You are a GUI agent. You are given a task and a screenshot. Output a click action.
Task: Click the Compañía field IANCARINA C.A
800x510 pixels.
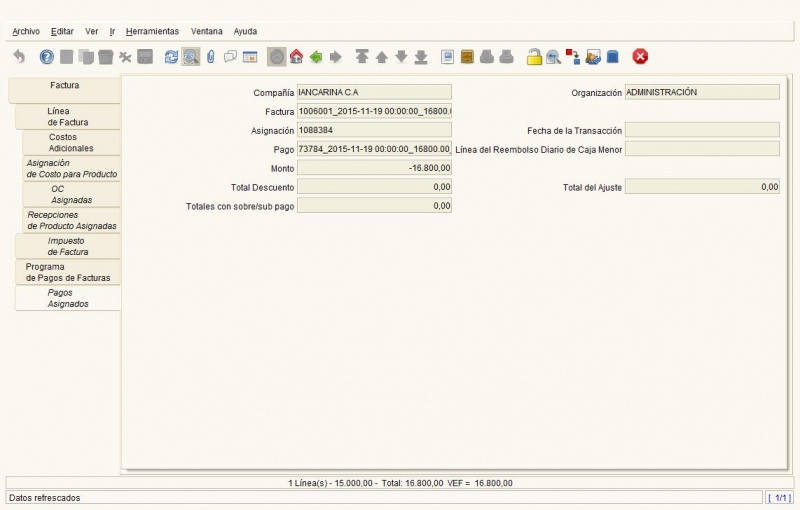pyautogui.click(x=374, y=92)
